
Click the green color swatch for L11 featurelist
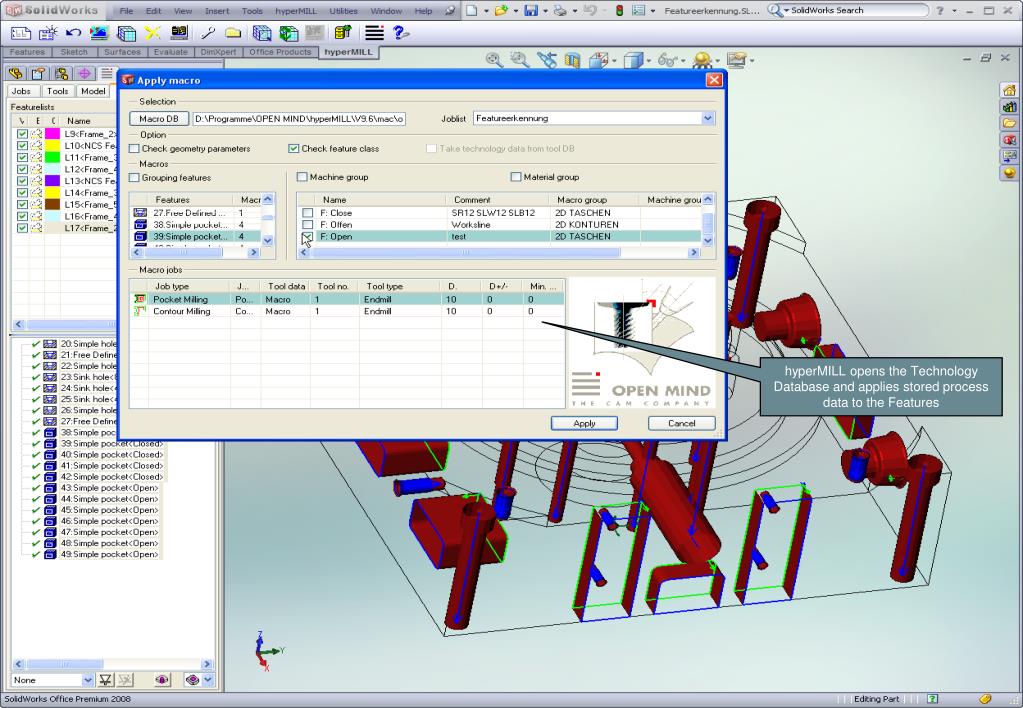(52, 157)
